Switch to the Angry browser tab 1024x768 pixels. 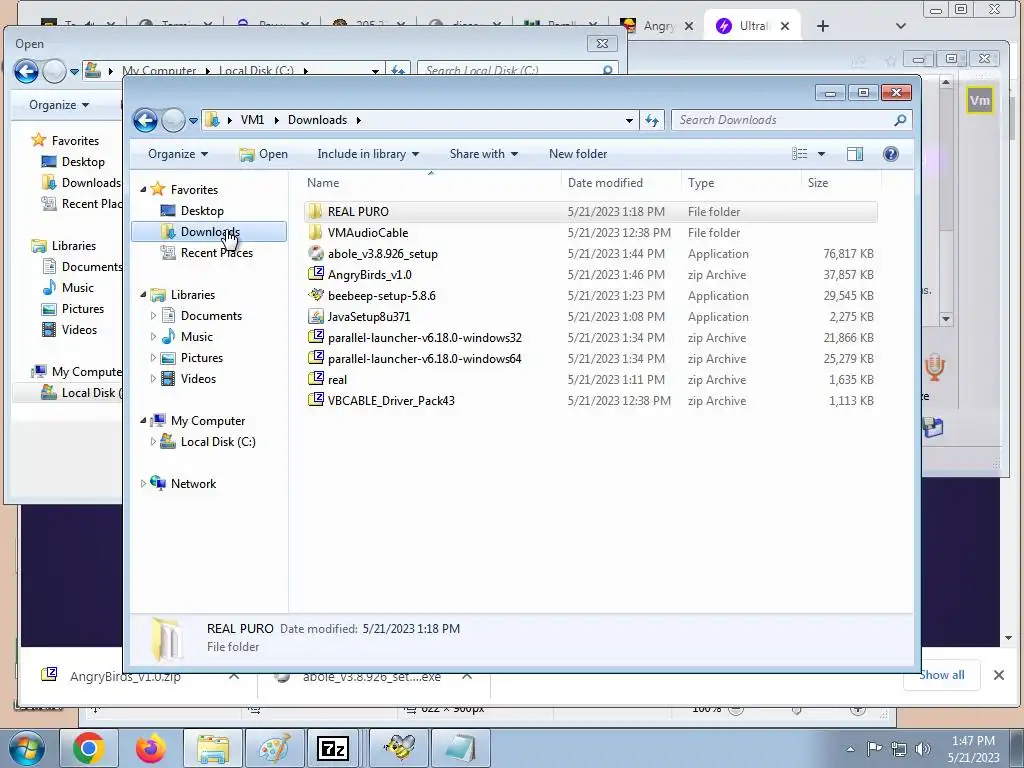coord(656,26)
